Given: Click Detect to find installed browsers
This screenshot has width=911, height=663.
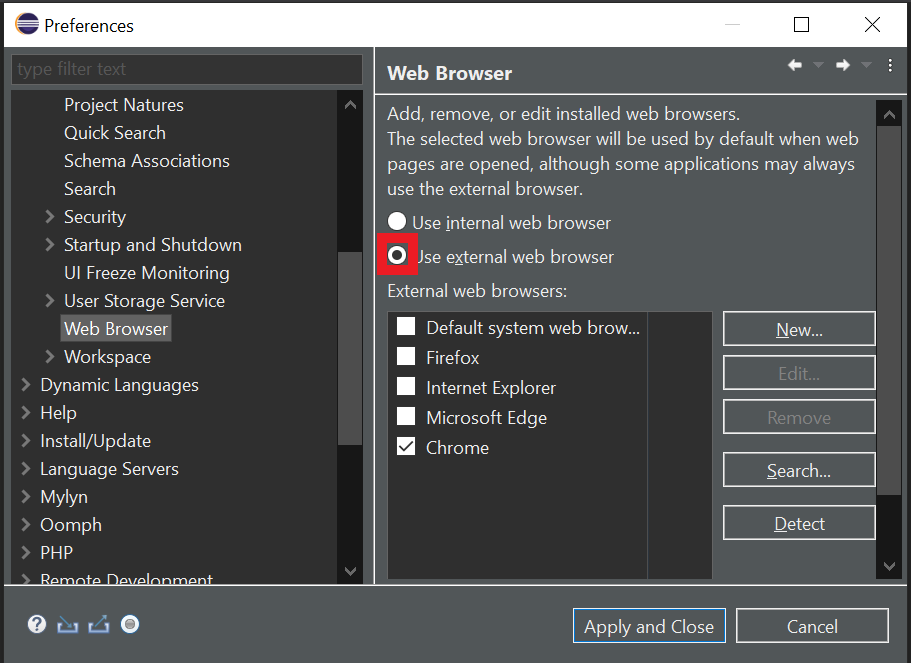Looking at the screenshot, I should click(798, 522).
